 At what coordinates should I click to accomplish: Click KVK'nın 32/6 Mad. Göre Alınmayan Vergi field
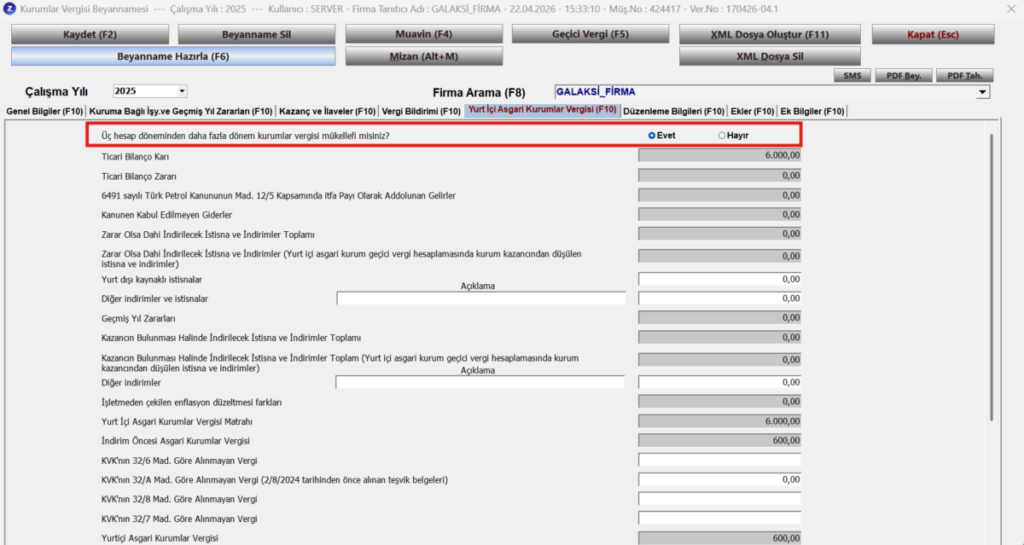point(720,460)
